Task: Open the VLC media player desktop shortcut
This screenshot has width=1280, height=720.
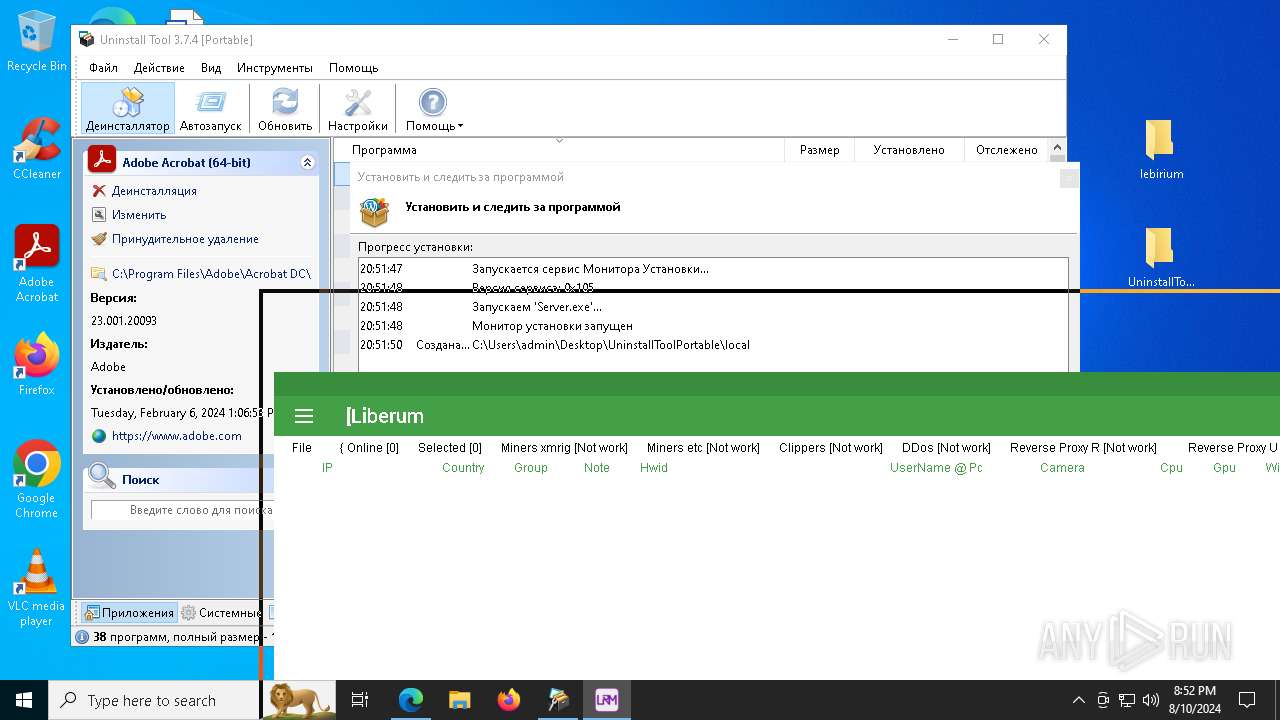Action: click(x=37, y=587)
